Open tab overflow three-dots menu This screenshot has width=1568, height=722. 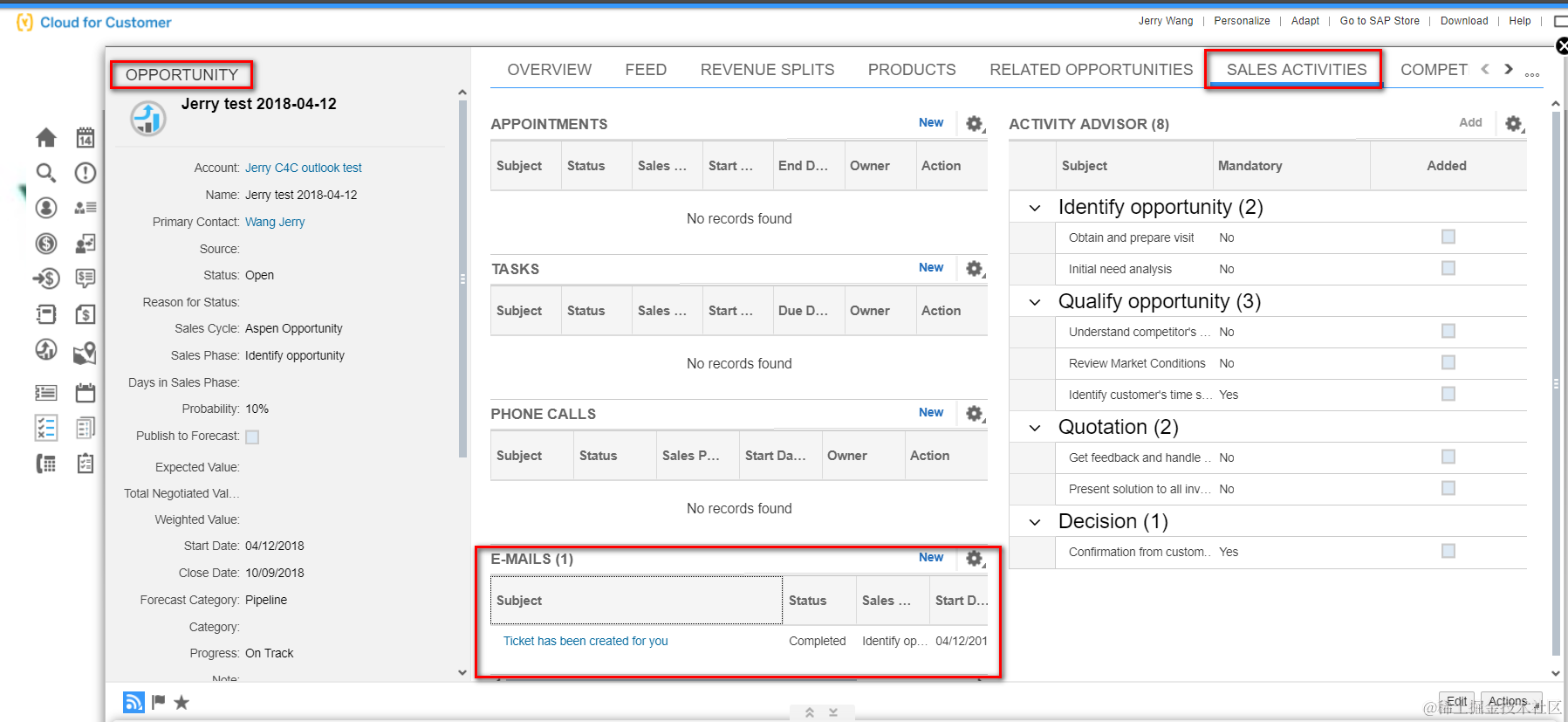coord(1532,74)
